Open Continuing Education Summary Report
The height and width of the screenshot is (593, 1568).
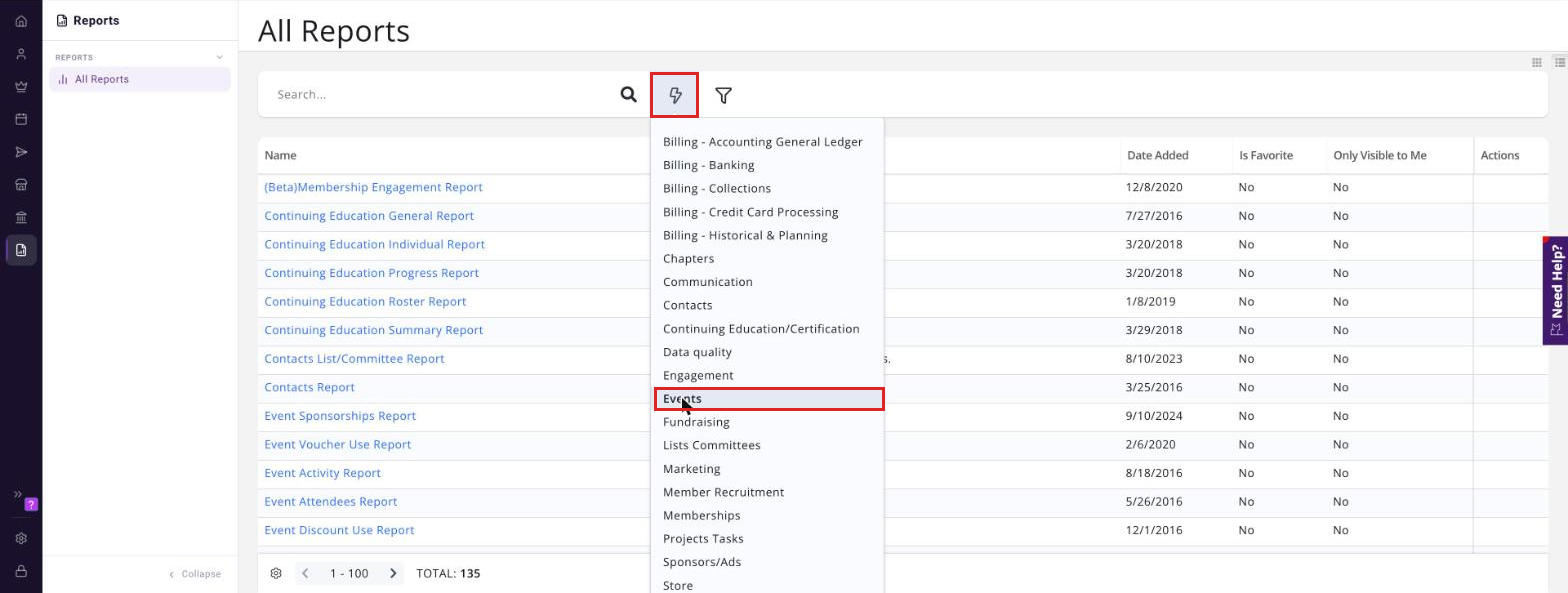click(373, 330)
